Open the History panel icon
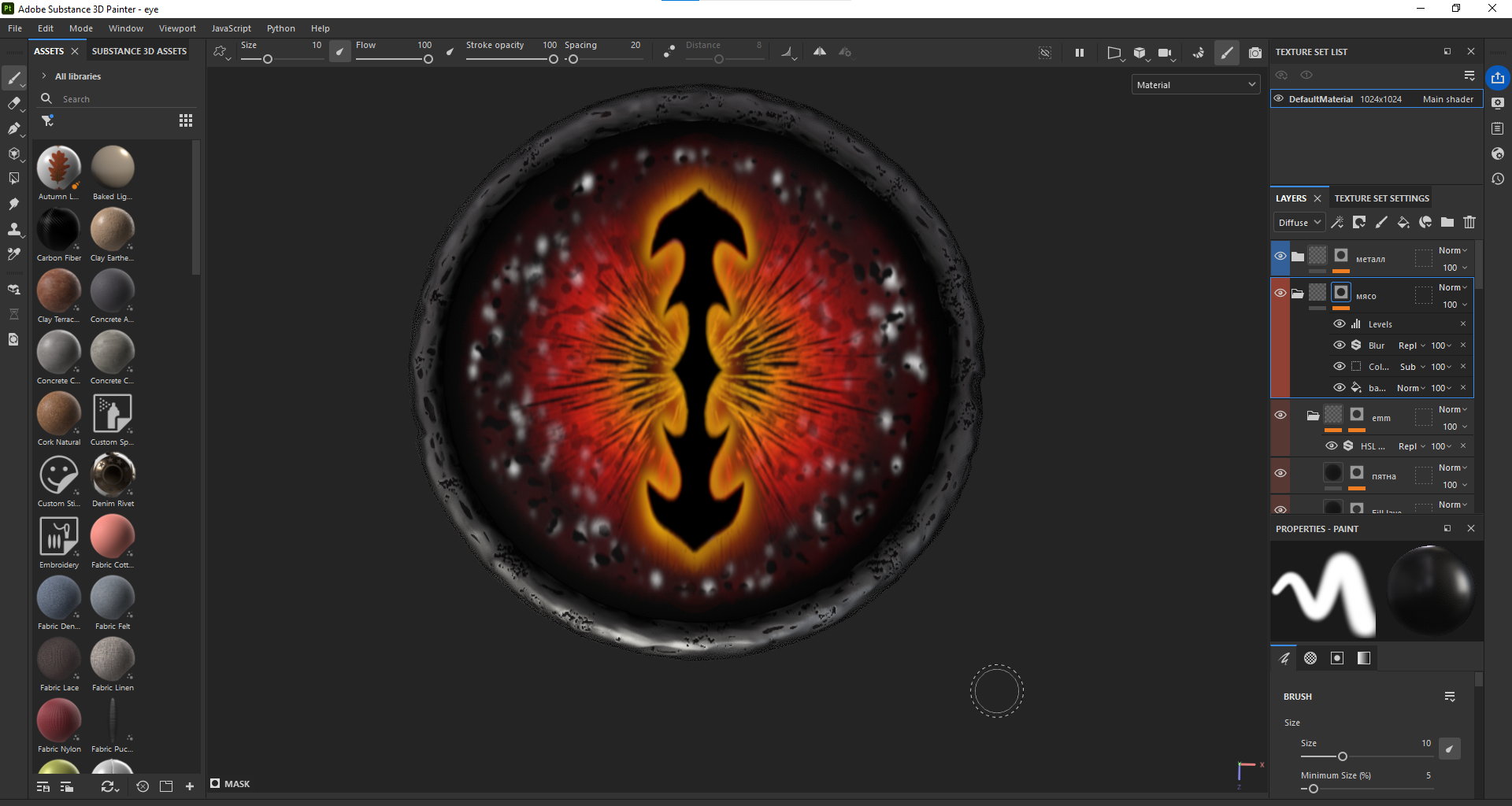Image resolution: width=1512 pixels, height=806 pixels. coord(1498,179)
